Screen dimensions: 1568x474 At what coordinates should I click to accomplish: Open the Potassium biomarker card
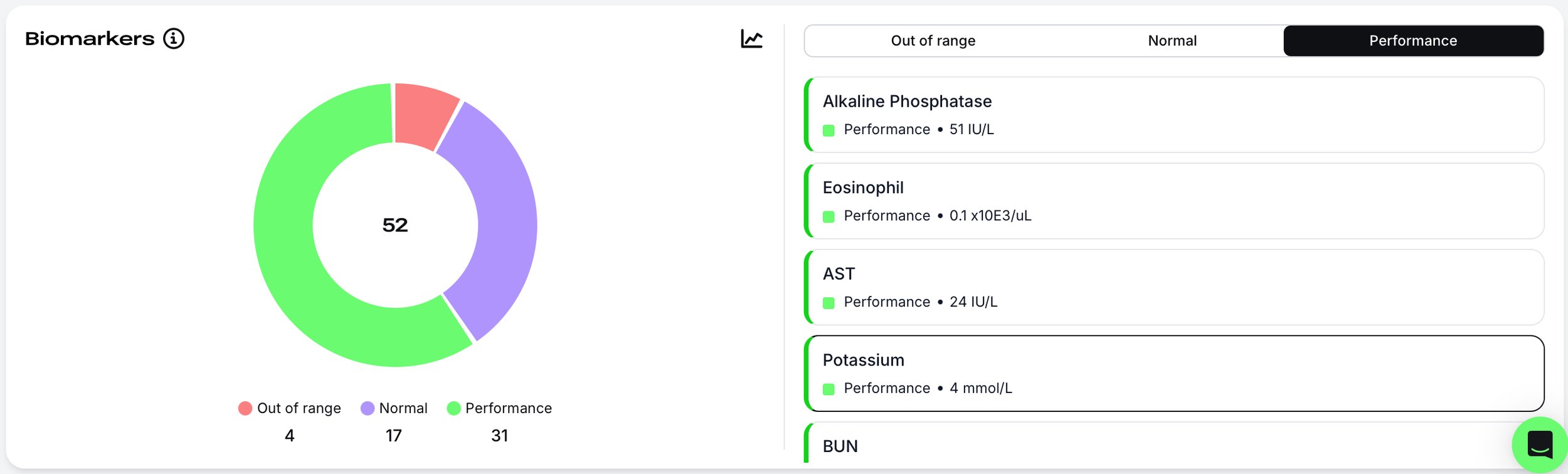click(x=1173, y=374)
